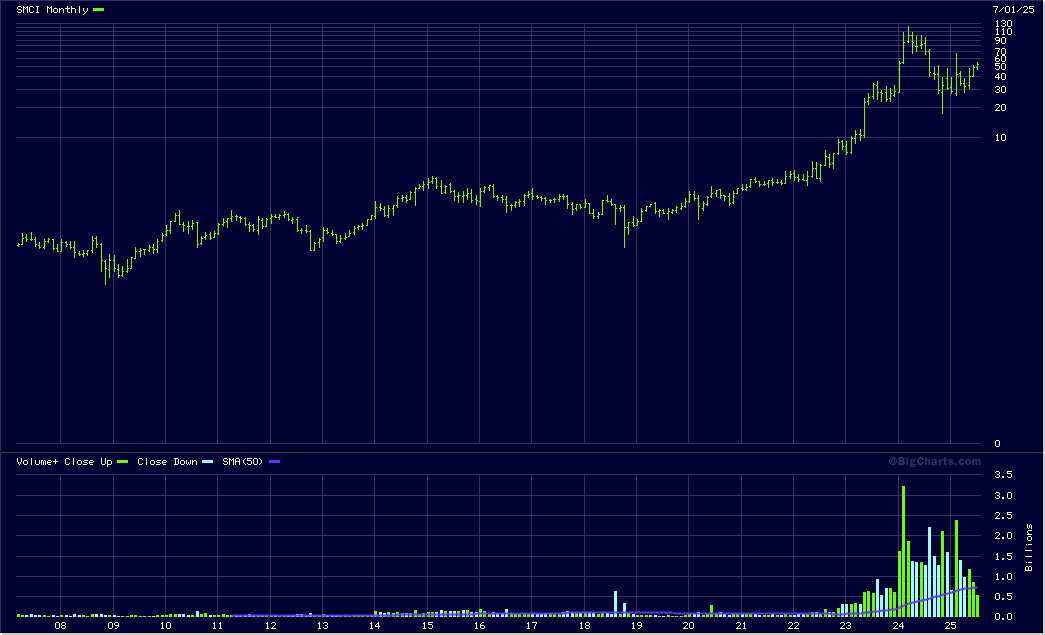
Task: Click the 11 year label on the time axis
Action: 217,626
